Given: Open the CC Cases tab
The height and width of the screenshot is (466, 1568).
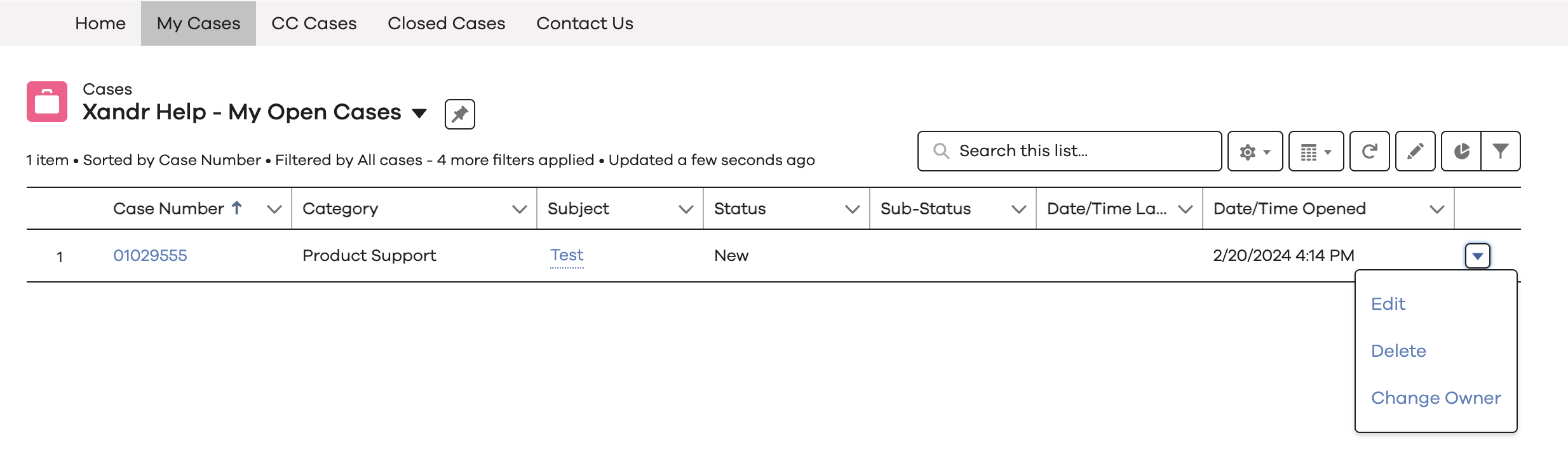Looking at the screenshot, I should click(314, 23).
